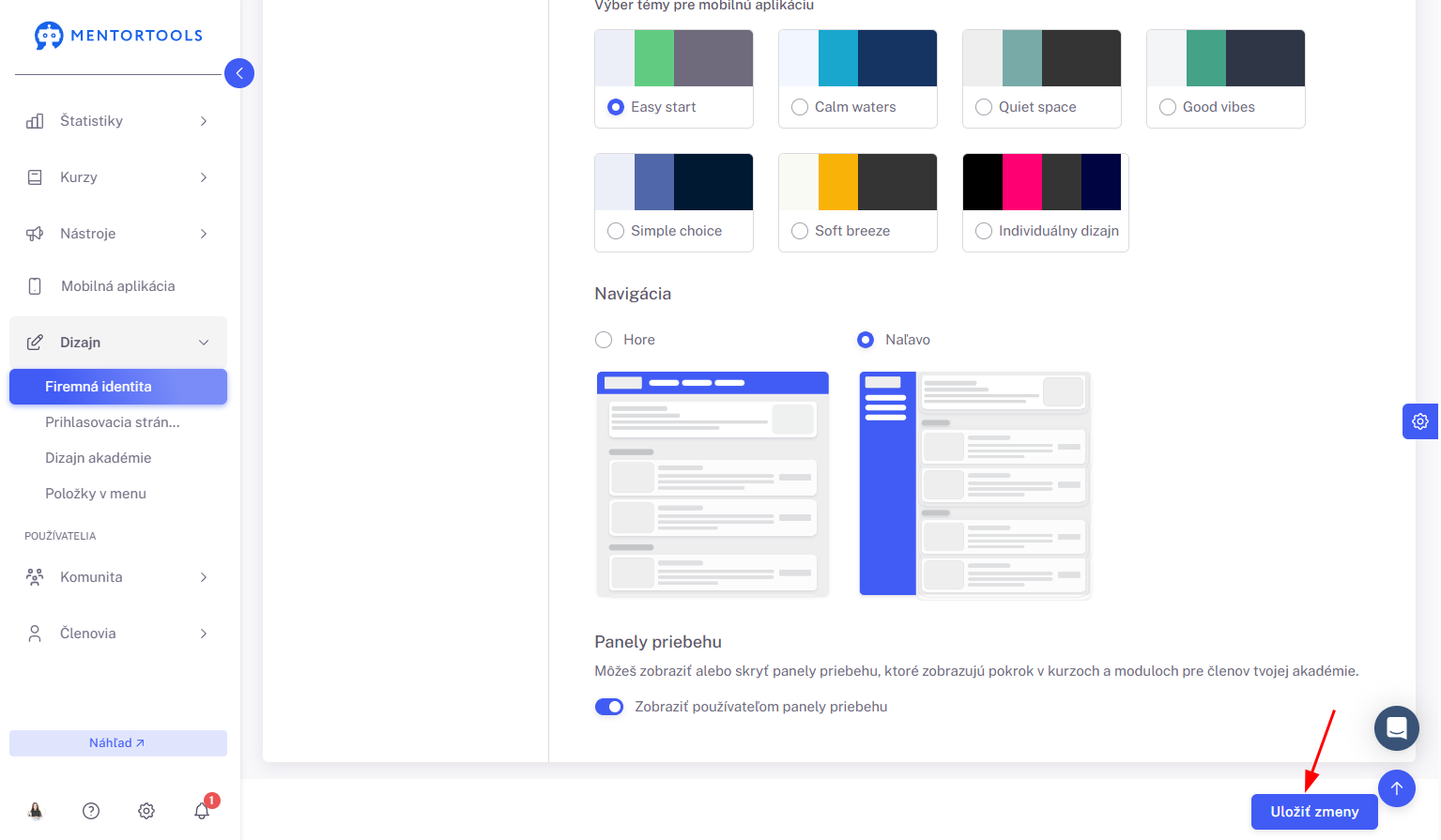Viewport: 1441px width, 840px height.
Task: Click the left navigation layout thumbnail
Action: (975, 484)
